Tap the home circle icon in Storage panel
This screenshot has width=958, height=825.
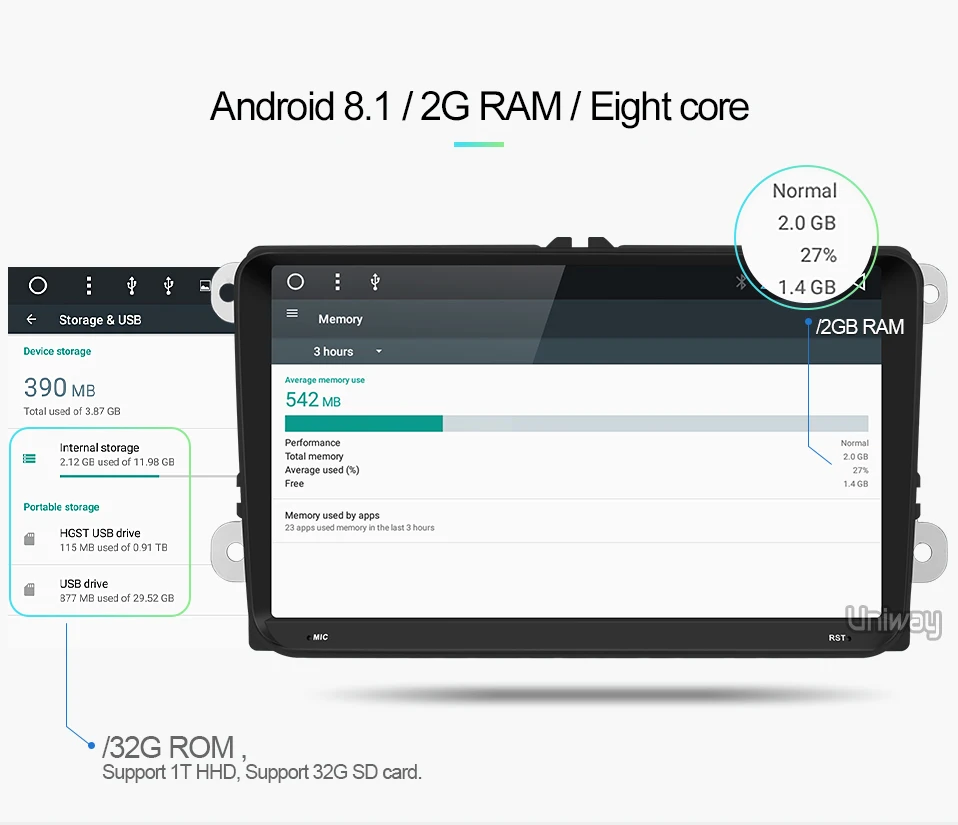(x=38, y=285)
